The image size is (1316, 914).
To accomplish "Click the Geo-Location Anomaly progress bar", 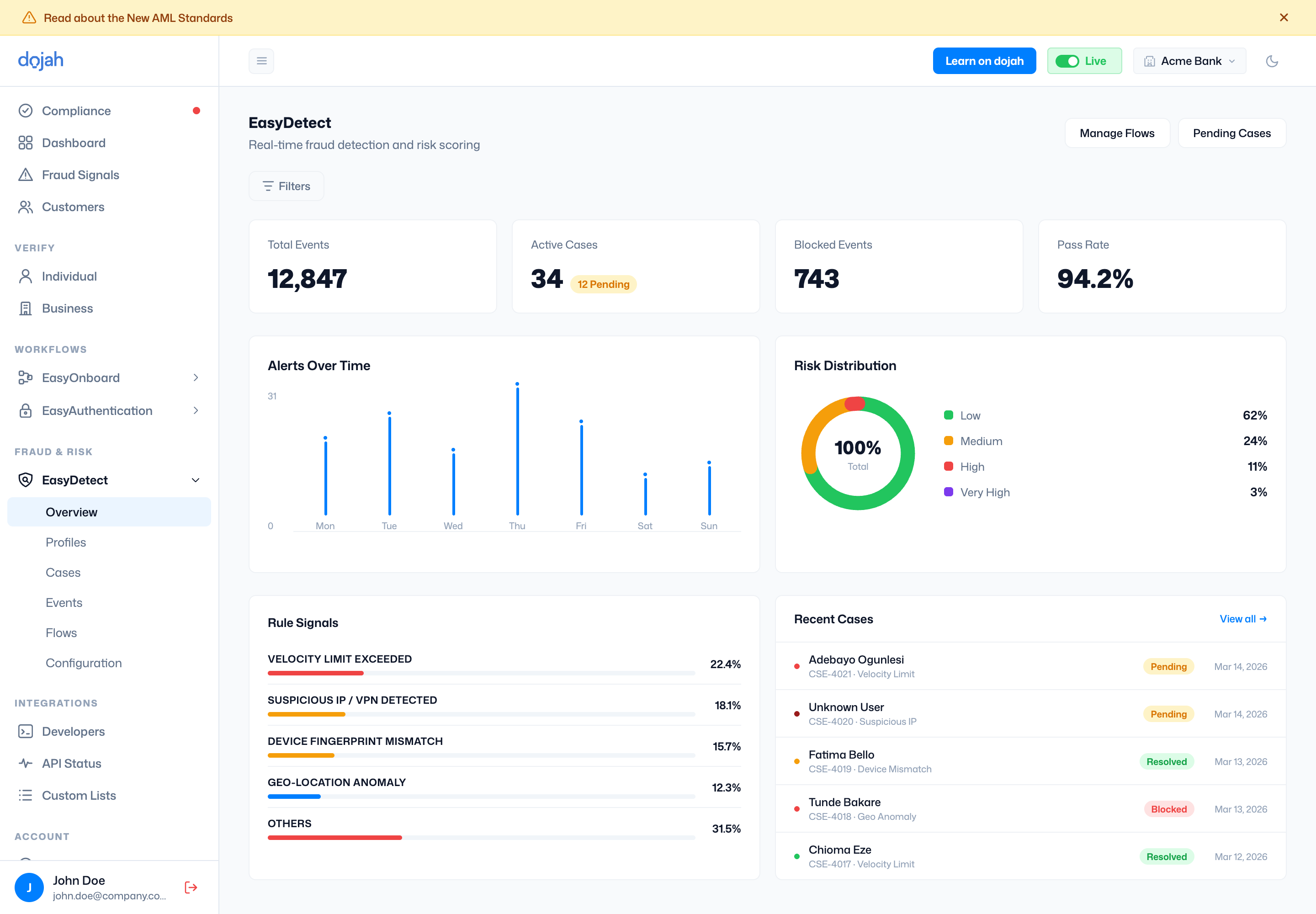I will point(481,797).
